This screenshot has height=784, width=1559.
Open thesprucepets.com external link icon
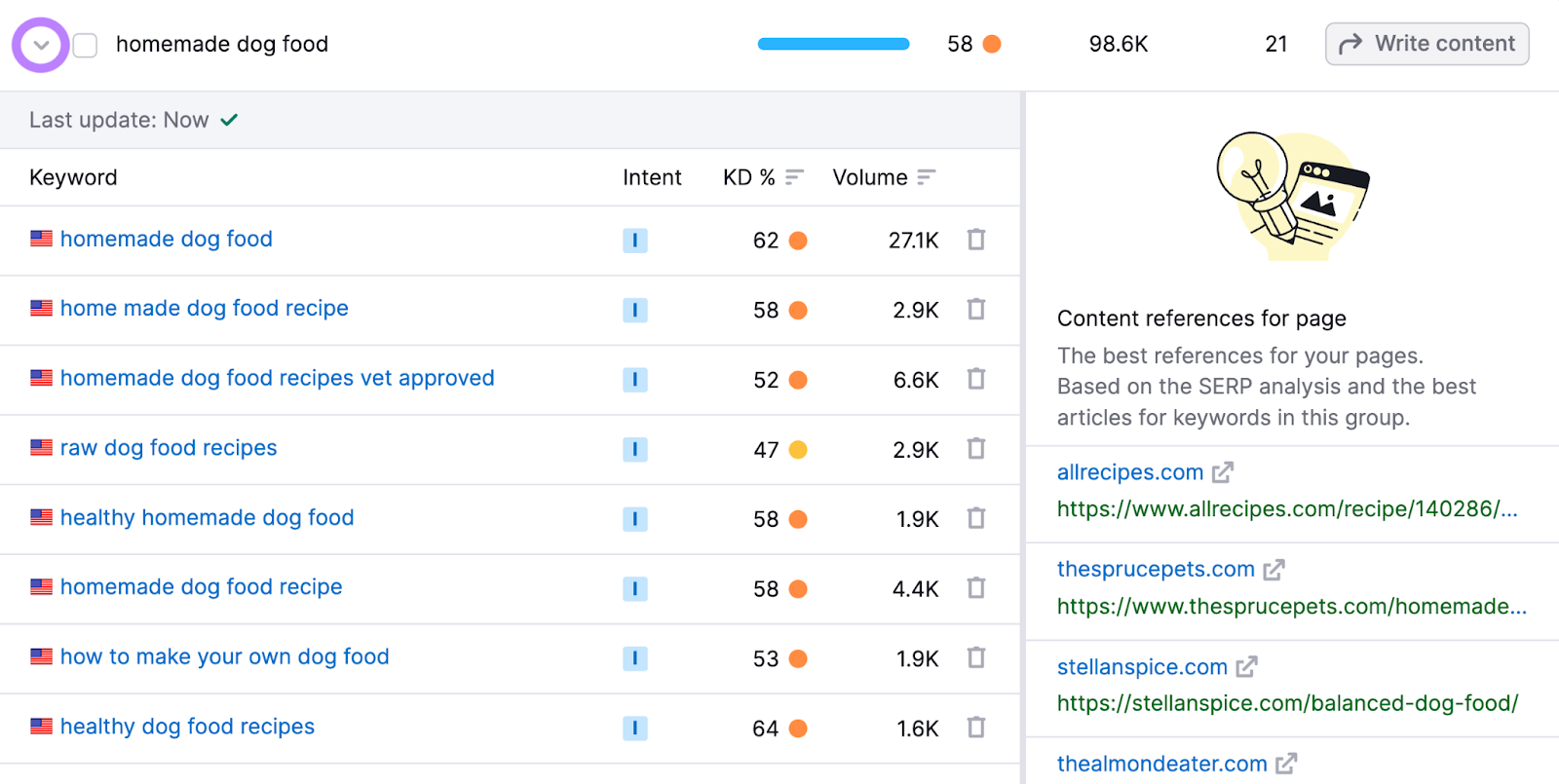(1274, 570)
